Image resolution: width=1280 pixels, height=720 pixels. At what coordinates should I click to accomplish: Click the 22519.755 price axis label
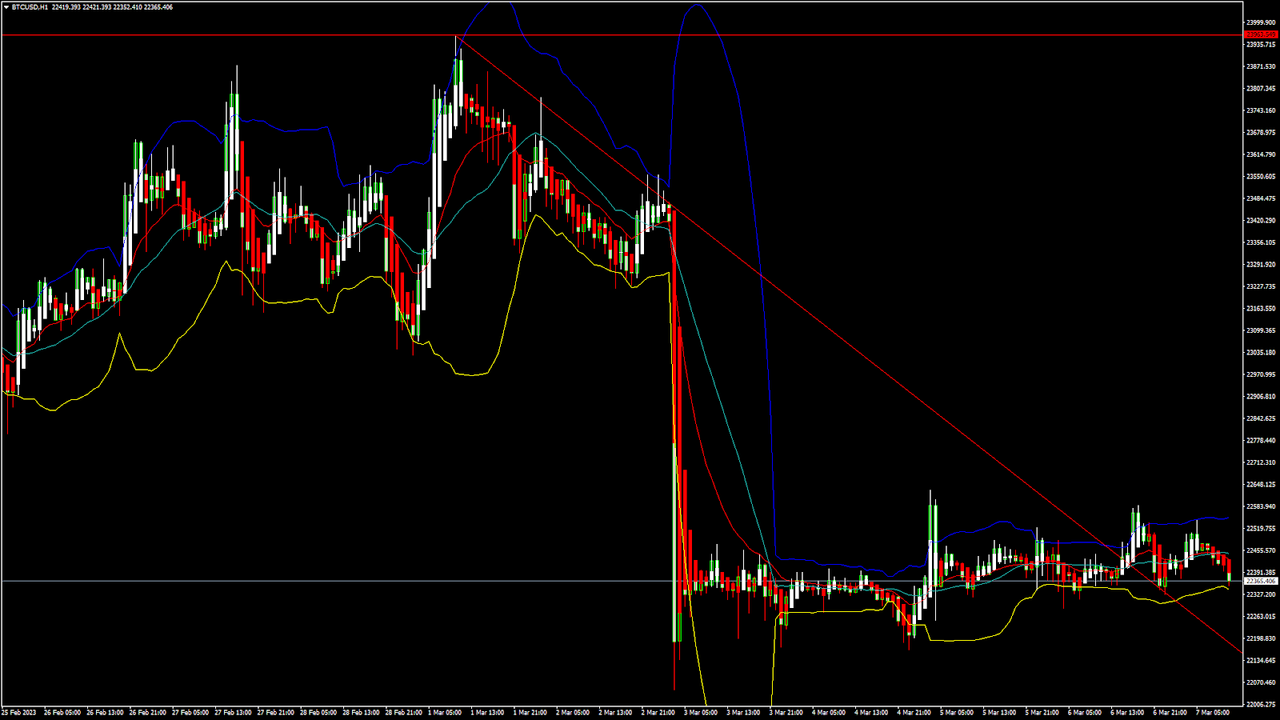point(1260,528)
